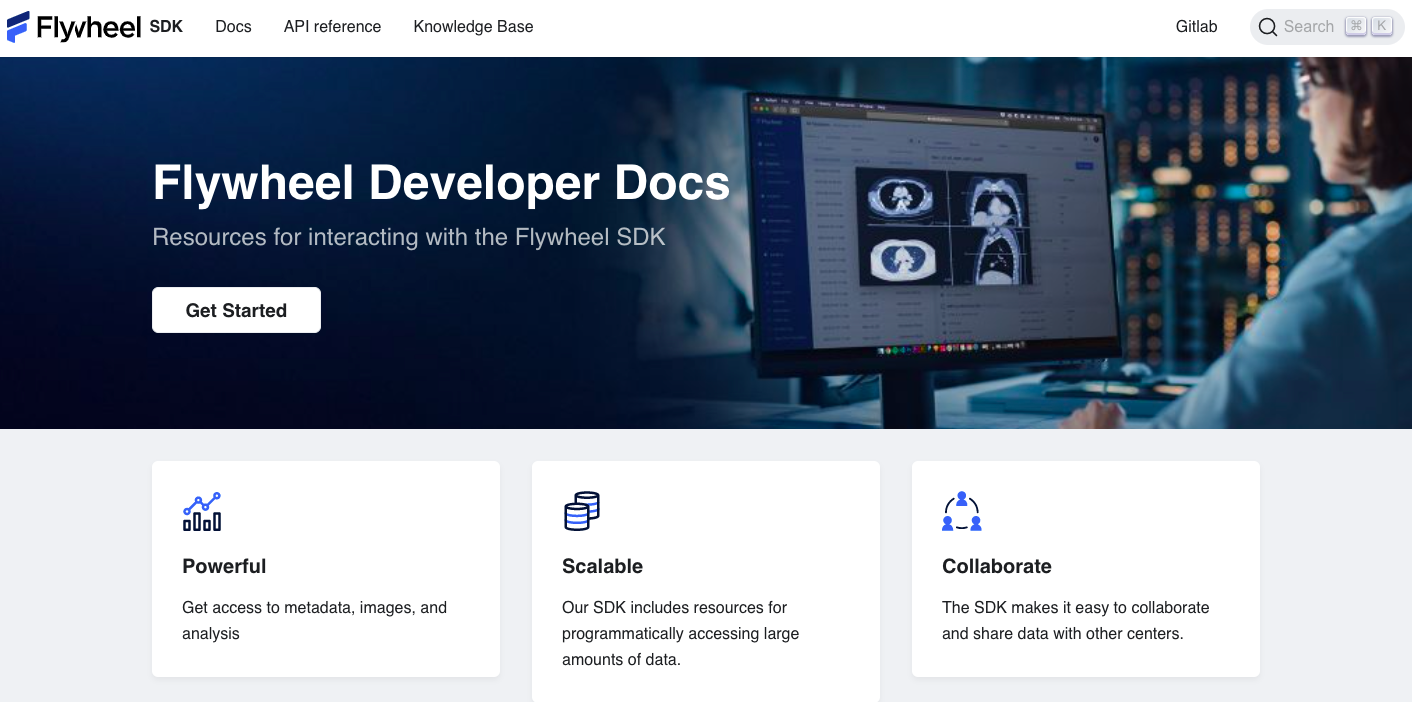Click the Get Started button

236,309
